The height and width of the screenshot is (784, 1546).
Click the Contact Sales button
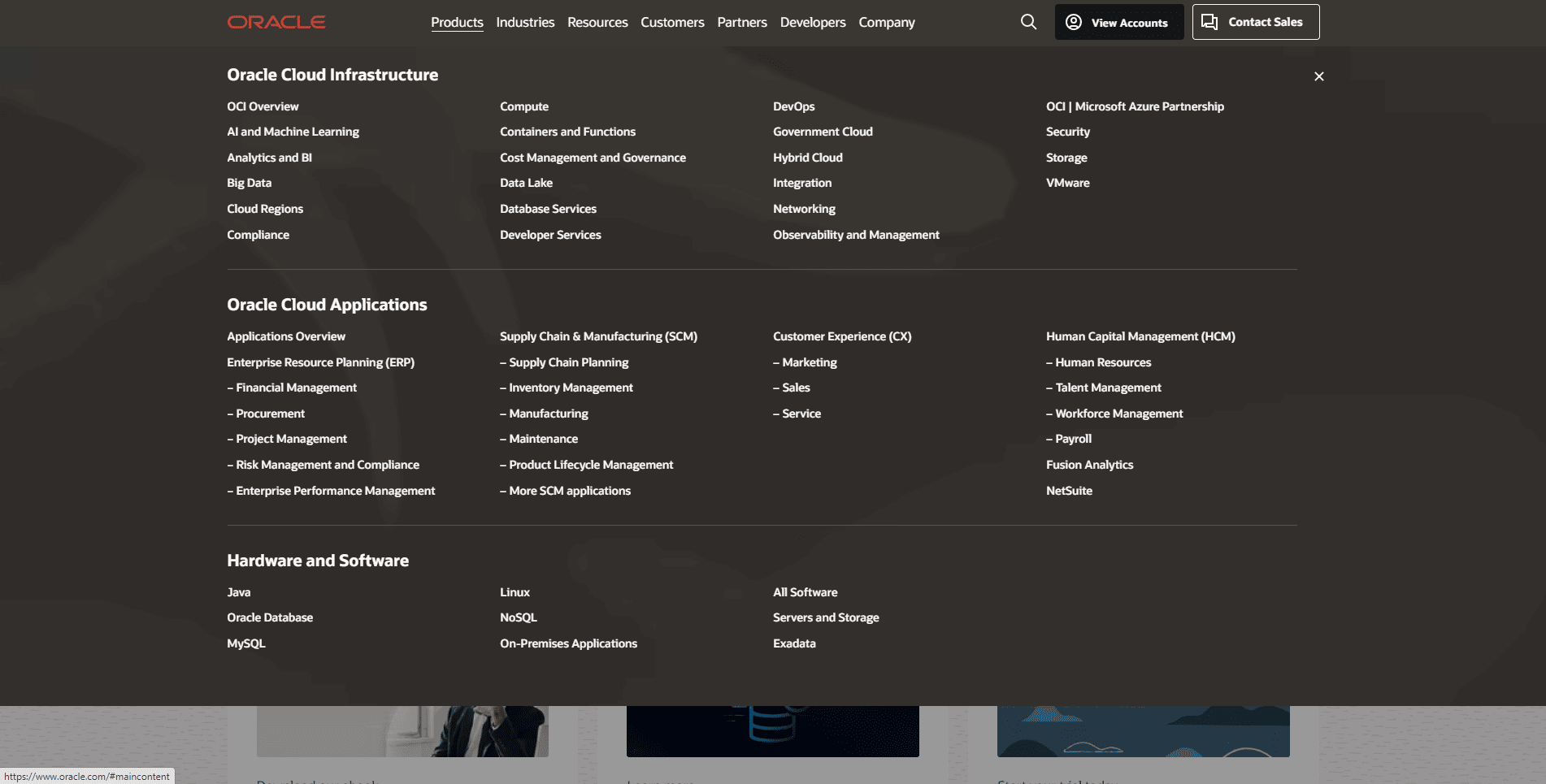(x=1255, y=22)
